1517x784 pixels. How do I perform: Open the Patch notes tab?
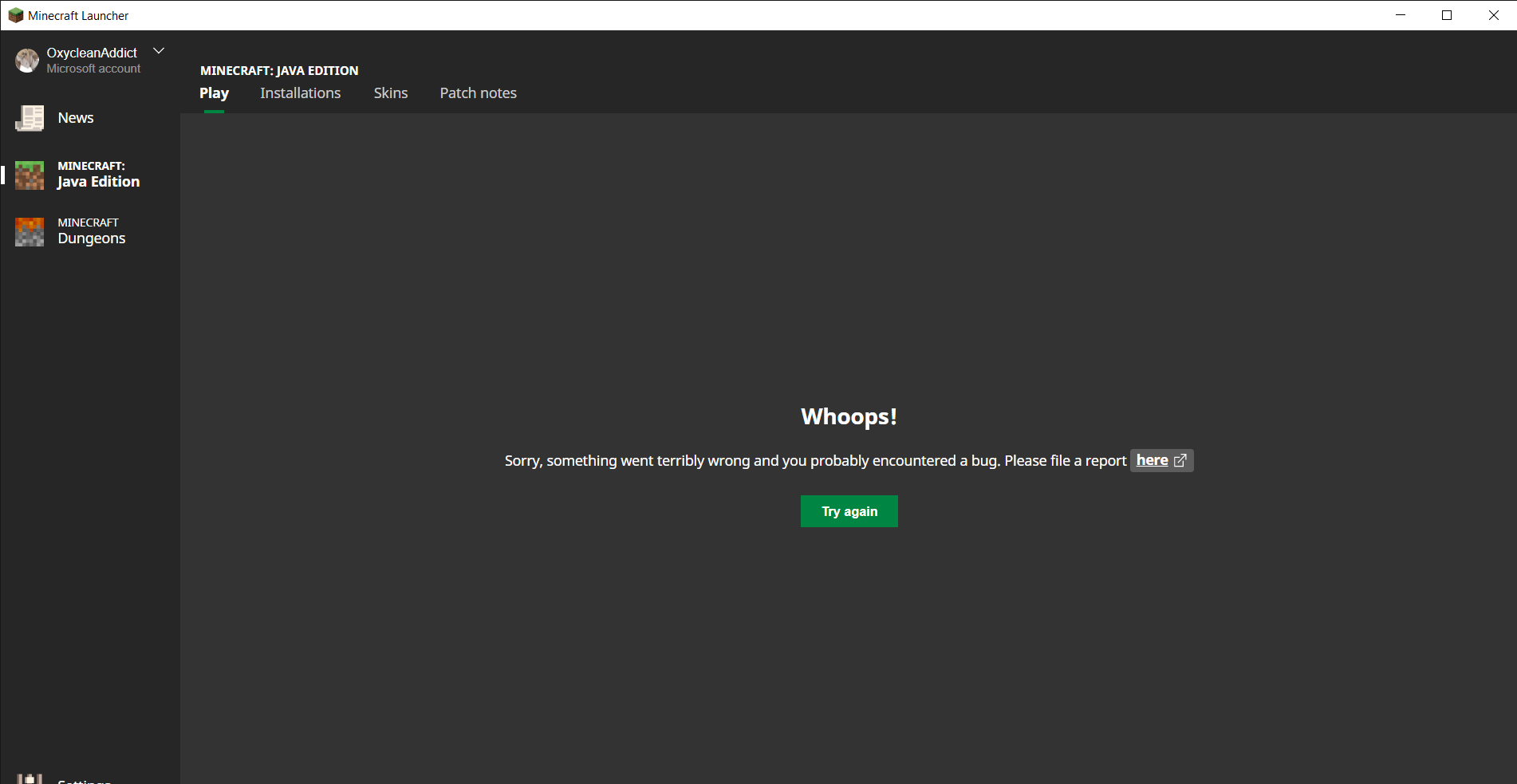click(479, 93)
